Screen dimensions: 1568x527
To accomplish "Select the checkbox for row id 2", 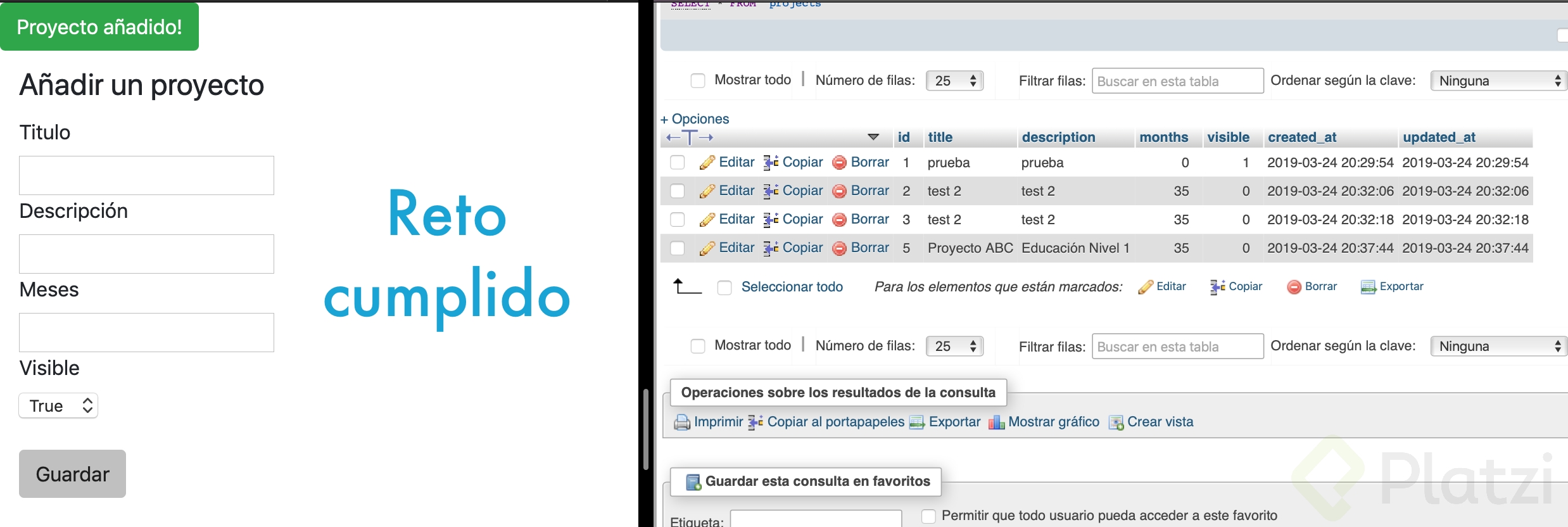I will [x=678, y=191].
